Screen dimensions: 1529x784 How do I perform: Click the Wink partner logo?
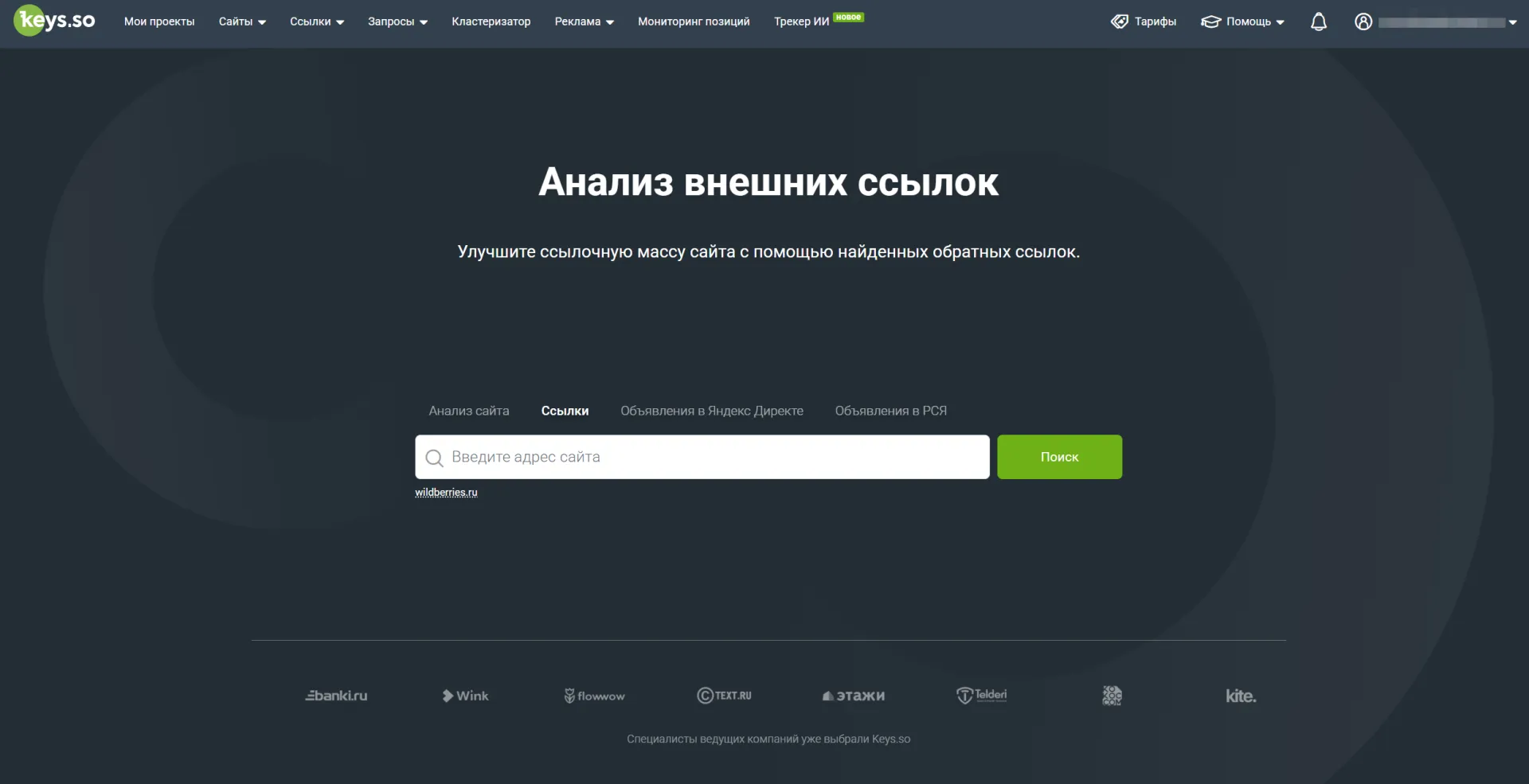(466, 696)
